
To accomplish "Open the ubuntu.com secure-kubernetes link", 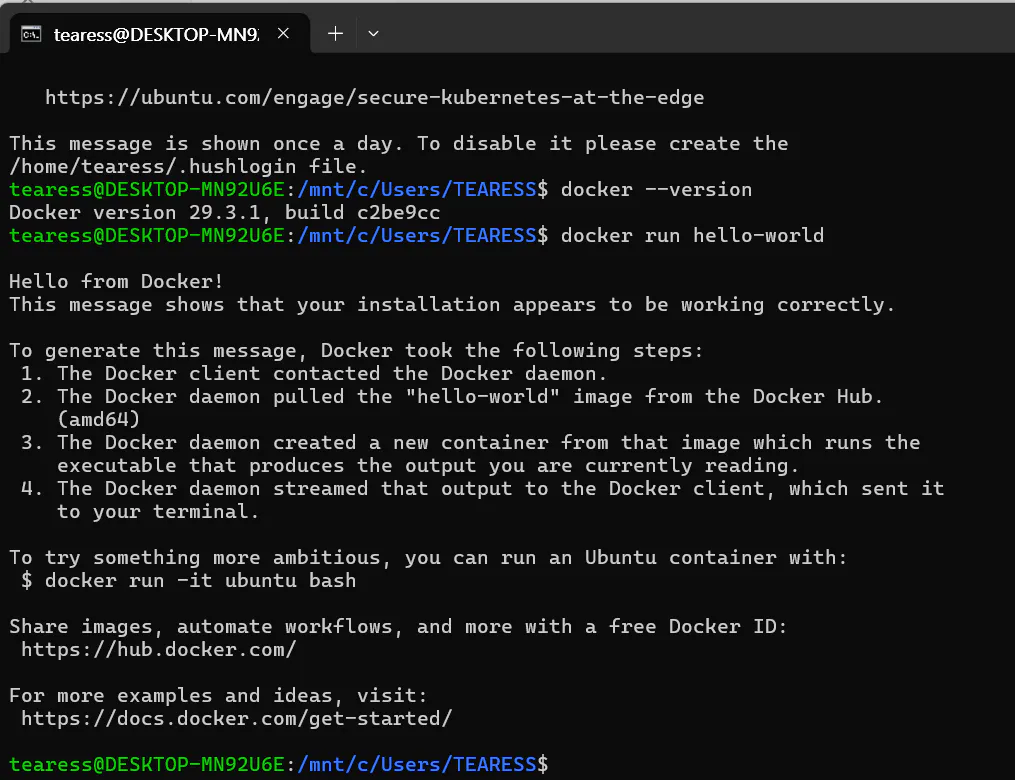I will pyautogui.click(x=374, y=98).
